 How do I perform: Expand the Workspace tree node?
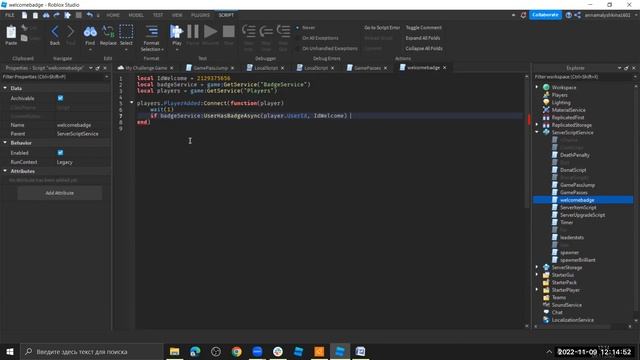(537, 87)
